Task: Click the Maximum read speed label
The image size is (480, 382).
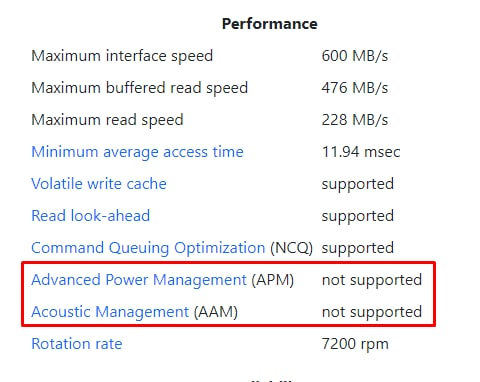Action: (107, 120)
